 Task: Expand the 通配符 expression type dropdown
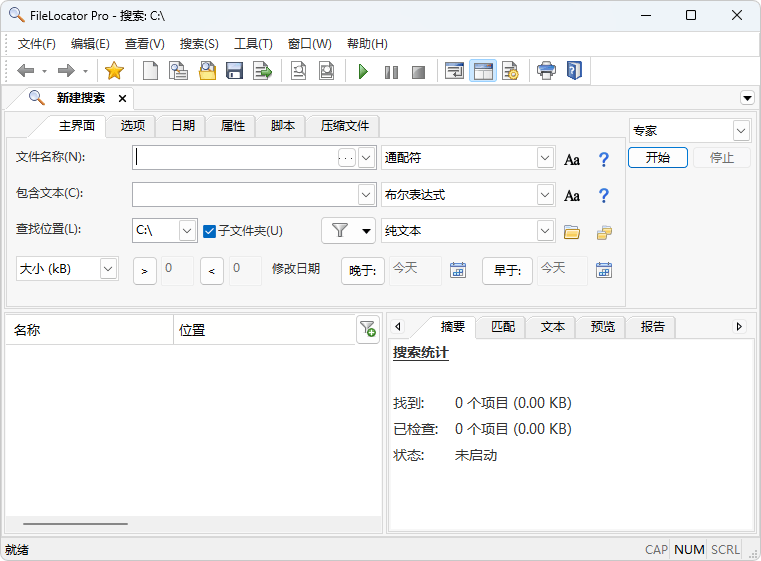point(545,158)
